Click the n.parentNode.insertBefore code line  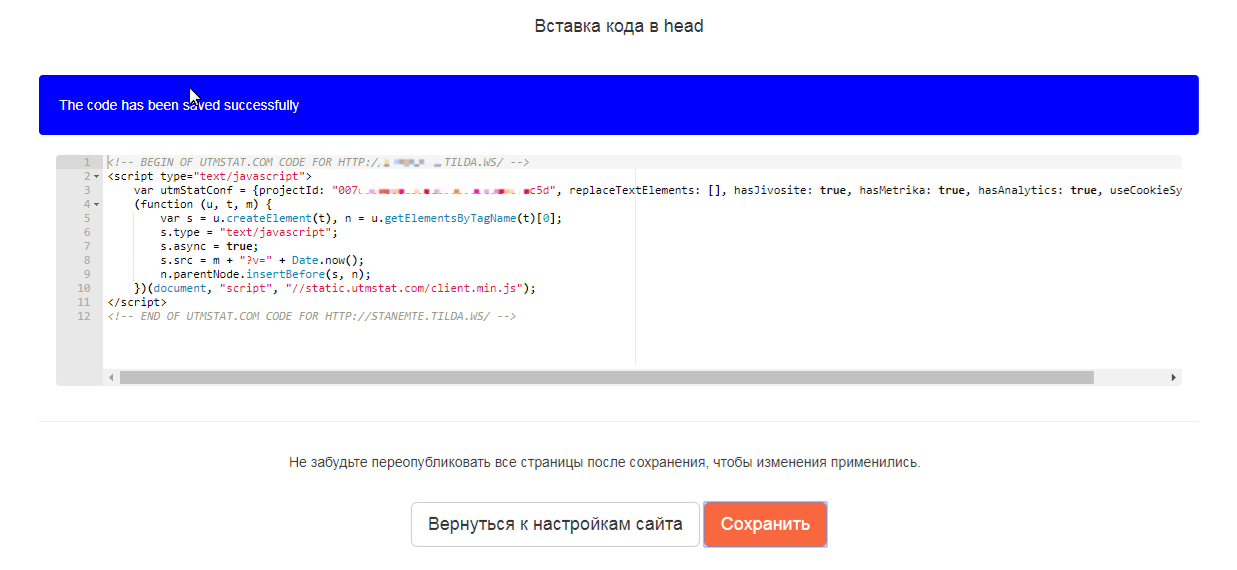click(265, 274)
